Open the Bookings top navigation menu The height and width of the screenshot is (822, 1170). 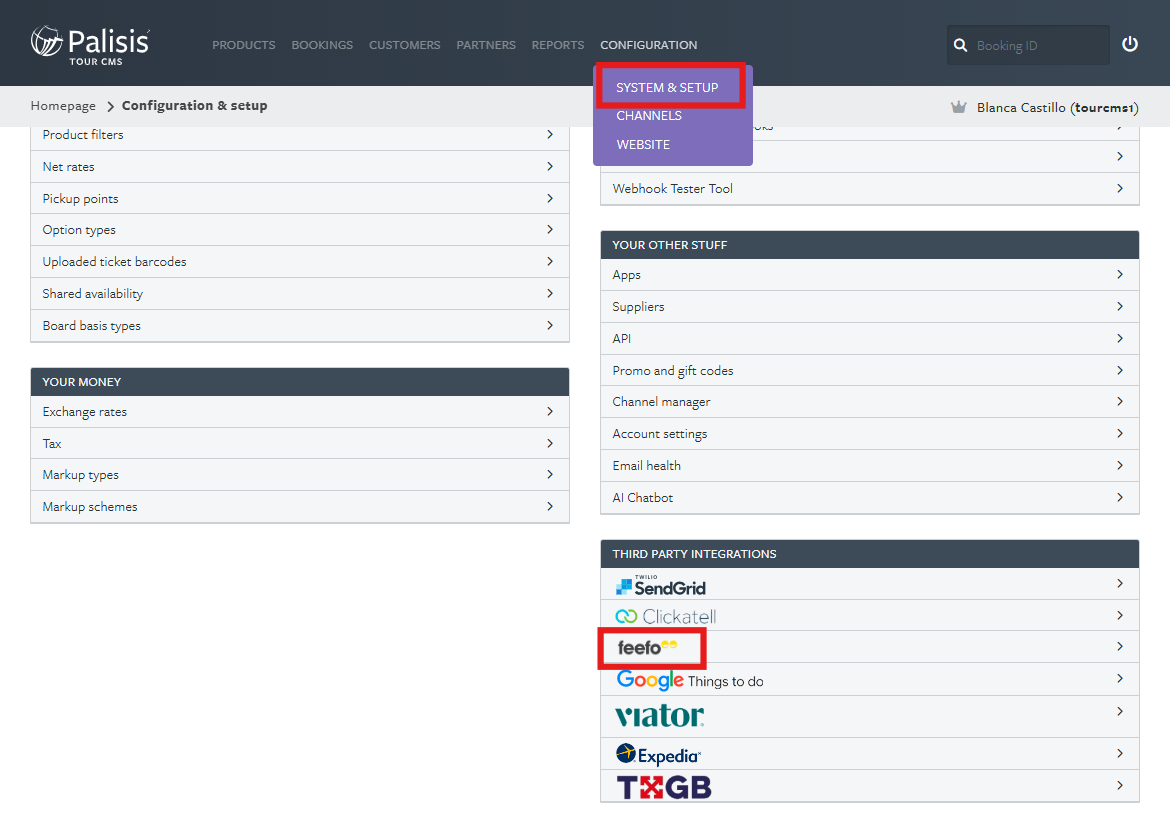tap(322, 45)
